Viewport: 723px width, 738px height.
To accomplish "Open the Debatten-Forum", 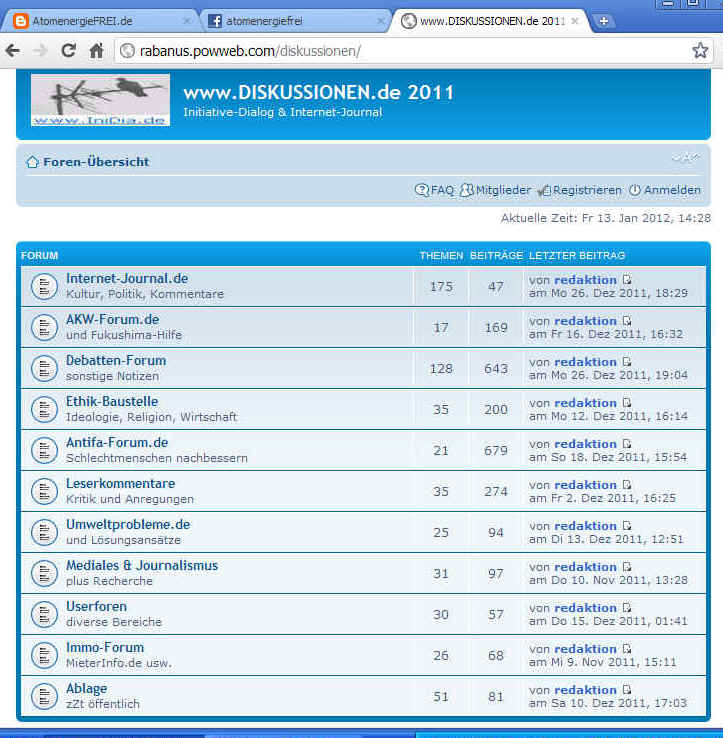I will pyautogui.click(x=116, y=361).
